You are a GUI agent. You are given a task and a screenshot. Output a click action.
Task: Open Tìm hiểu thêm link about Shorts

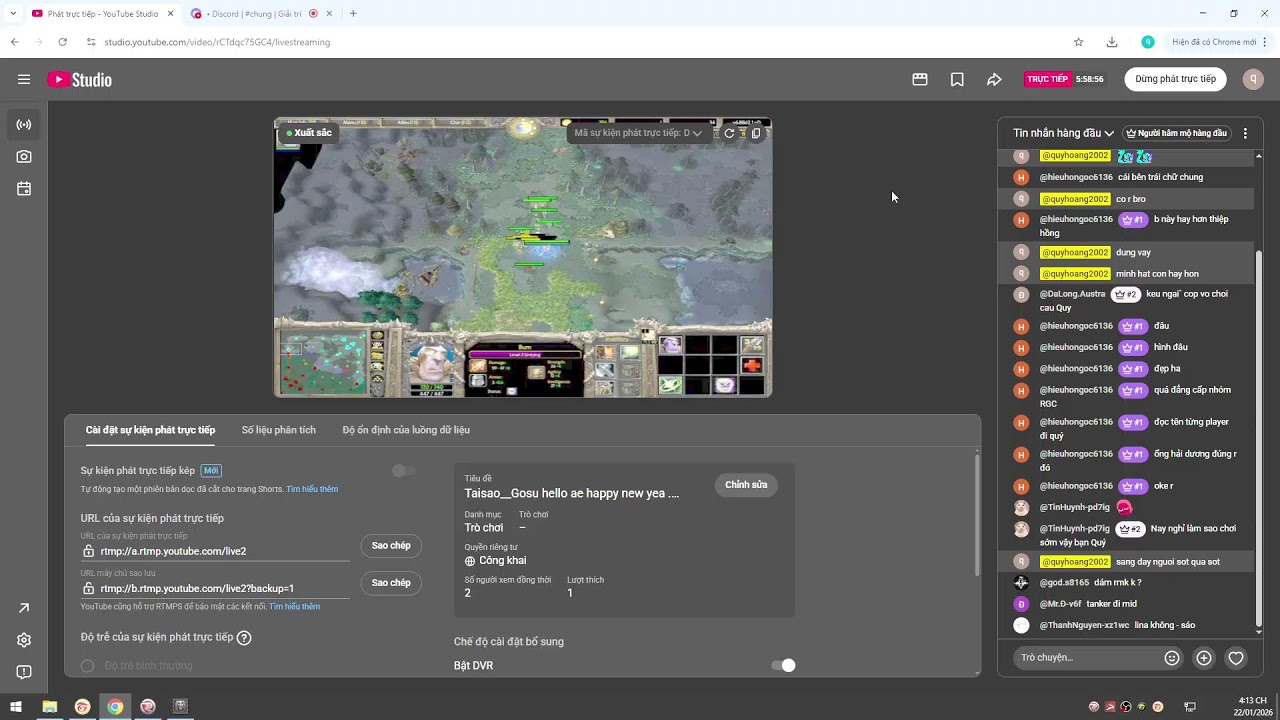point(312,489)
